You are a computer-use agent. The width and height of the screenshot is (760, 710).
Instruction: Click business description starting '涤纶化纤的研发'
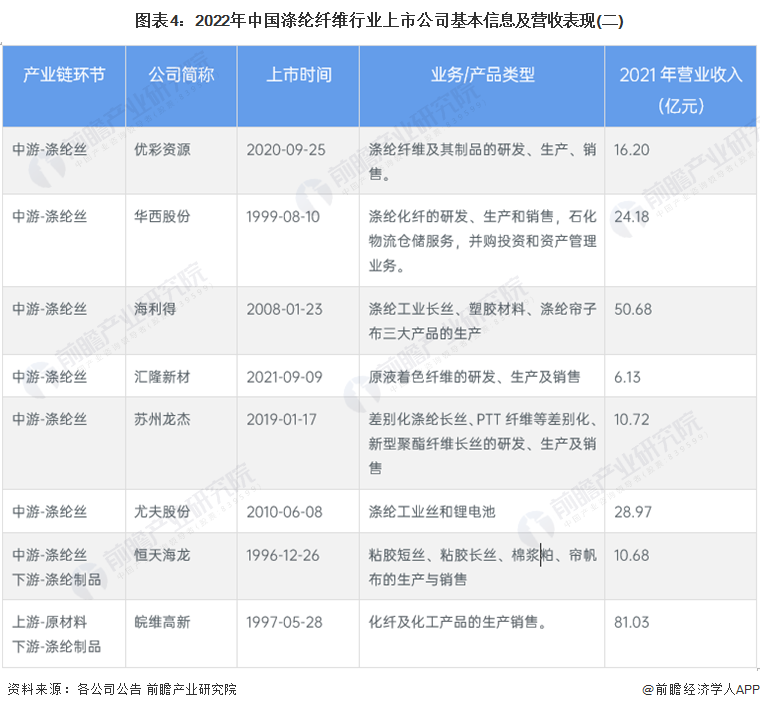(482, 241)
